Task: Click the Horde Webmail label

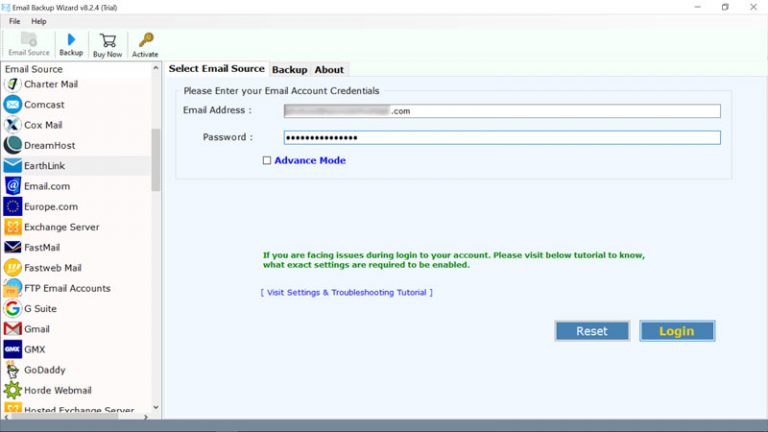Action: point(58,390)
